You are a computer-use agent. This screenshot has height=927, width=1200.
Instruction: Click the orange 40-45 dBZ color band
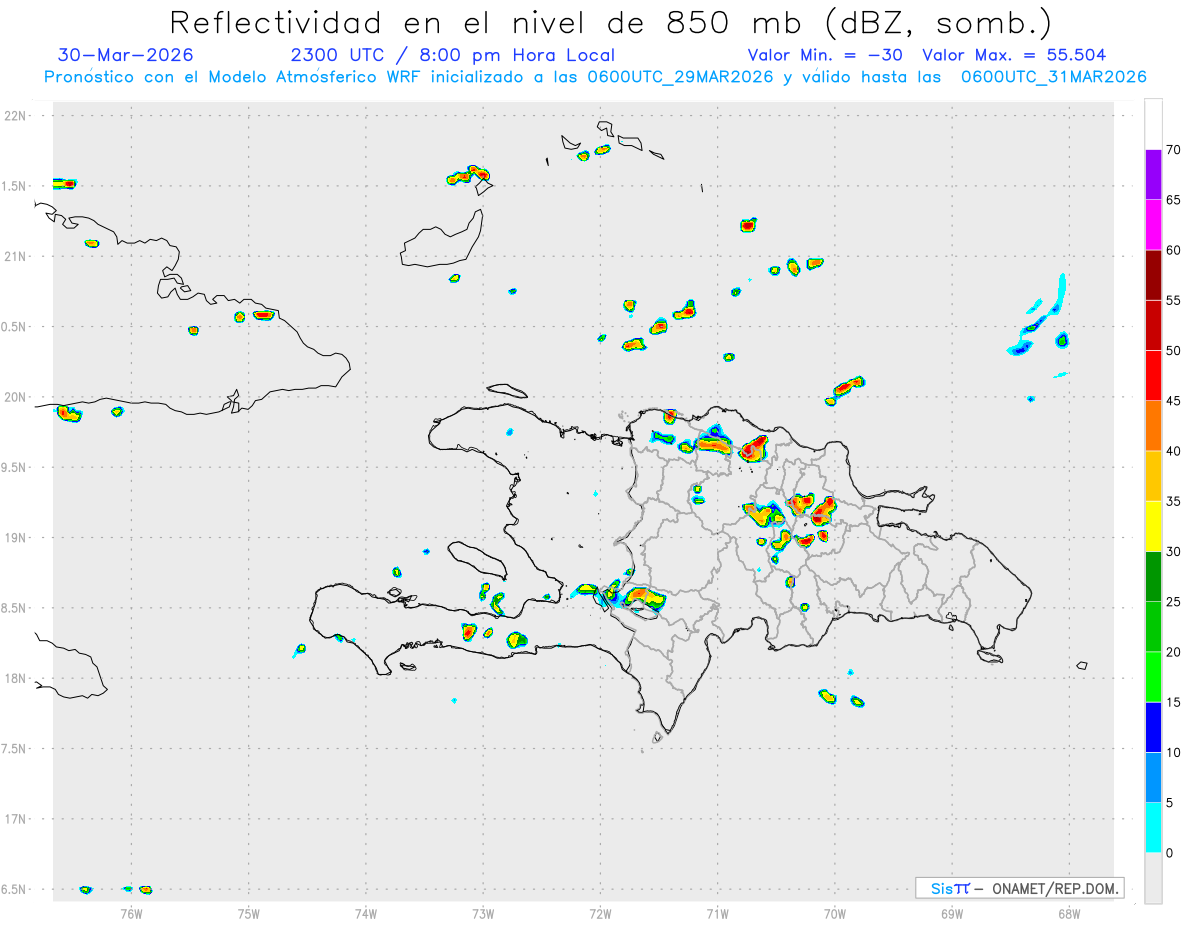[1153, 426]
